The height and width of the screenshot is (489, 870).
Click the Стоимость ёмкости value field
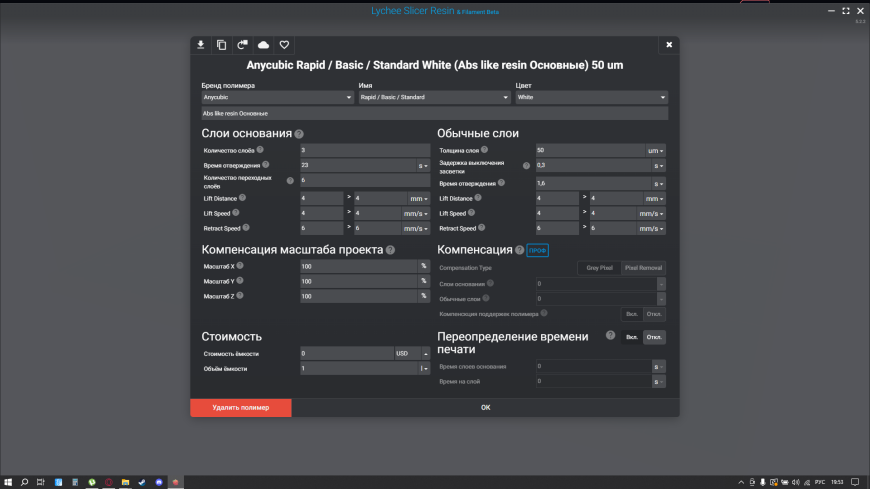[x=347, y=354]
